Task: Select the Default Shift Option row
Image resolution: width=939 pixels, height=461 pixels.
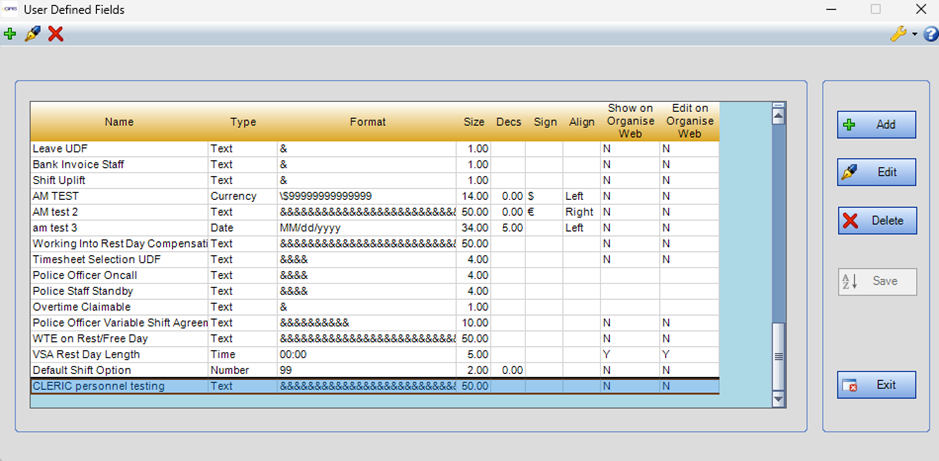Action: click(x=118, y=370)
